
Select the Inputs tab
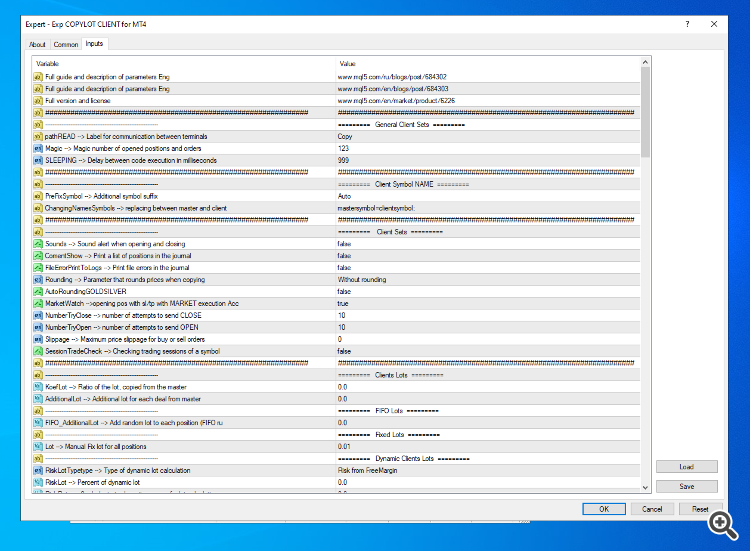coord(94,44)
